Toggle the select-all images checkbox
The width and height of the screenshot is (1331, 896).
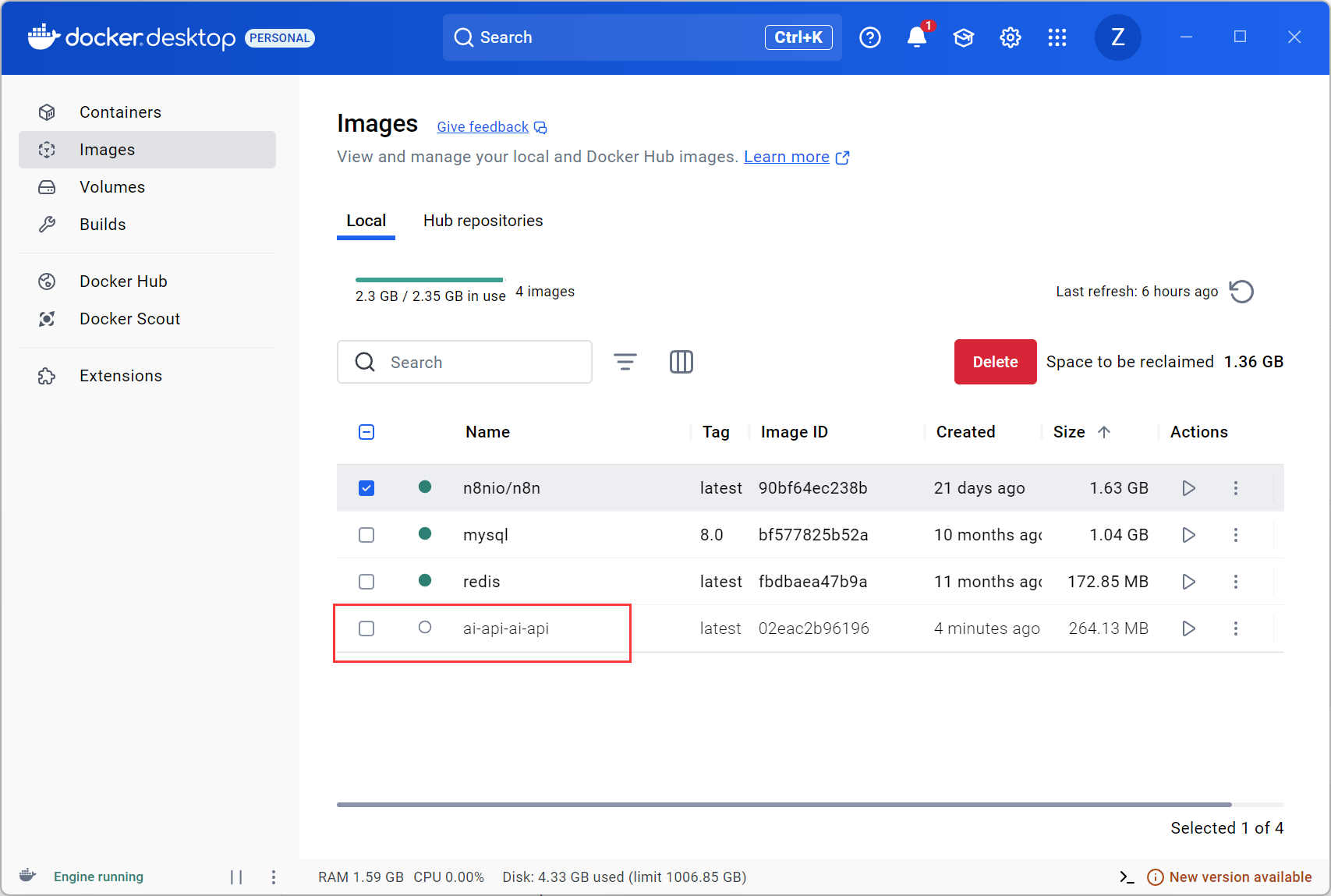366,432
